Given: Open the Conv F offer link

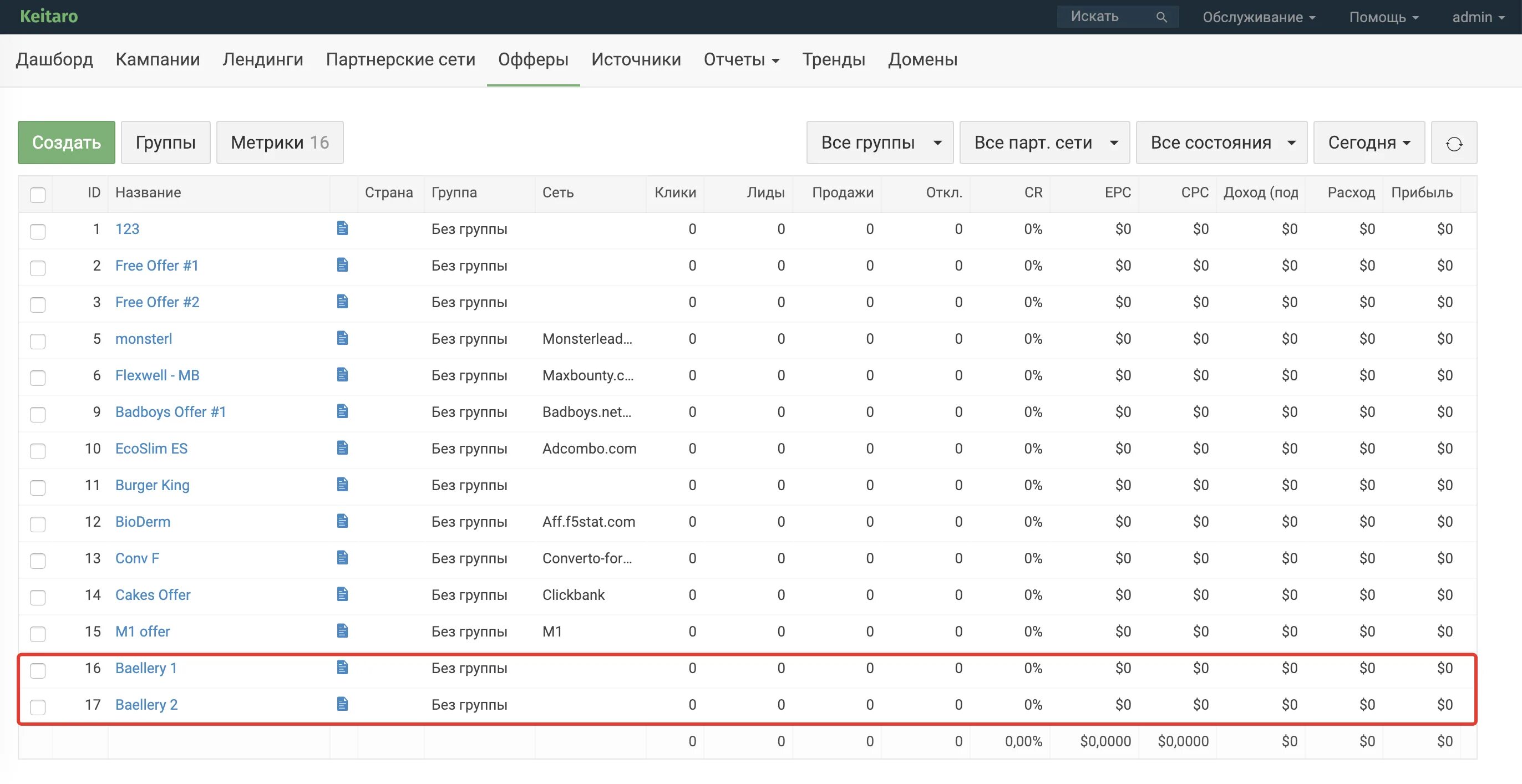Looking at the screenshot, I should coord(137,558).
